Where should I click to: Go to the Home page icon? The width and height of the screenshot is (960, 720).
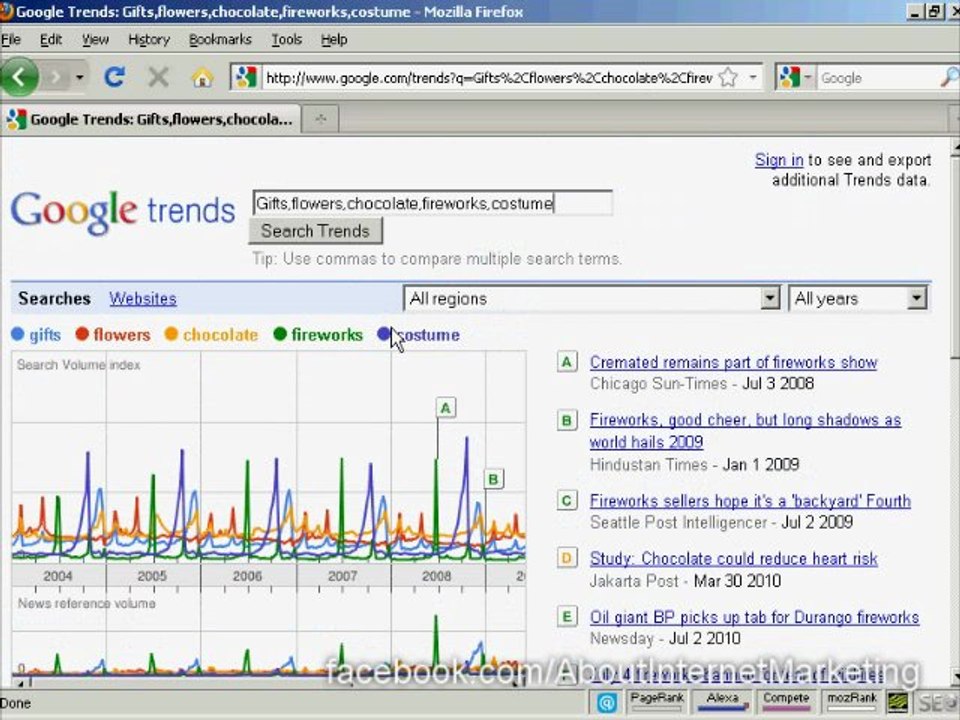tap(202, 78)
